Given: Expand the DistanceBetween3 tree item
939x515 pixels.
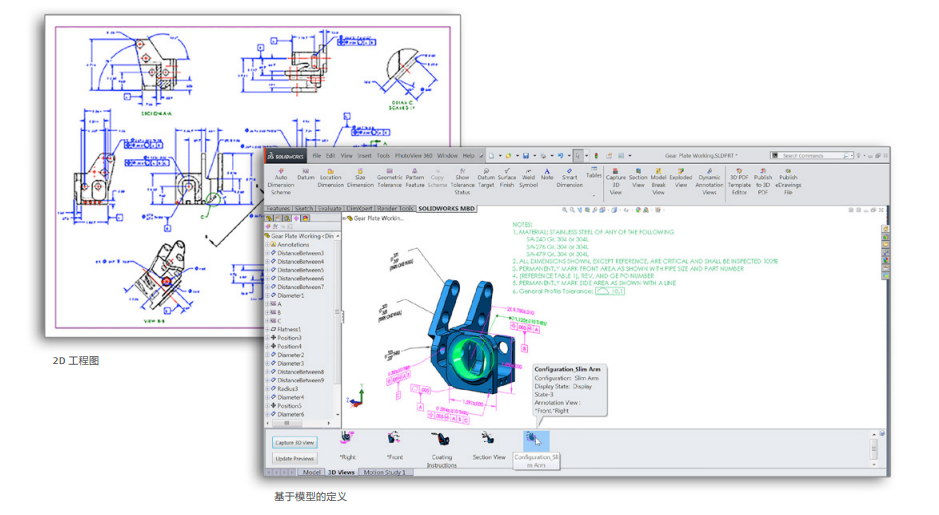Looking at the screenshot, I should tap(268, 253).
